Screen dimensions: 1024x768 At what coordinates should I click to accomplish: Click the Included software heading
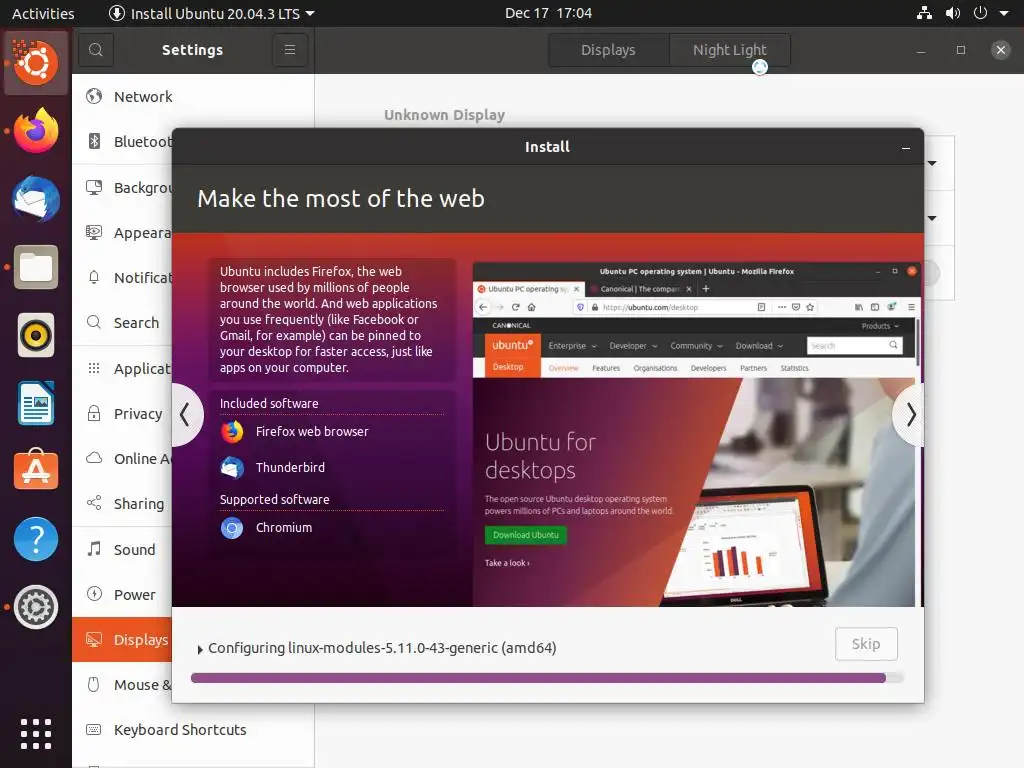point(269,404)
